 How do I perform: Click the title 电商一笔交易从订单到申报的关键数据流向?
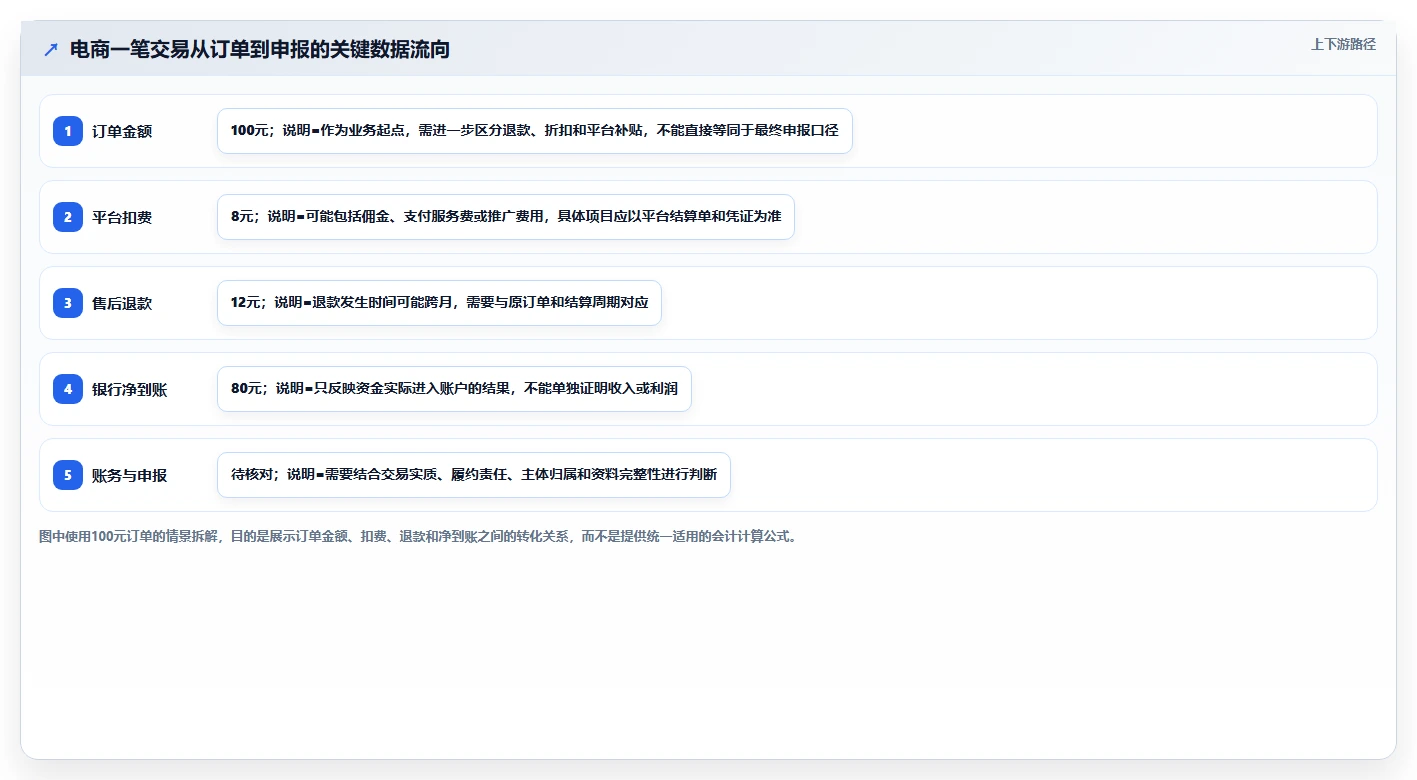260,49
